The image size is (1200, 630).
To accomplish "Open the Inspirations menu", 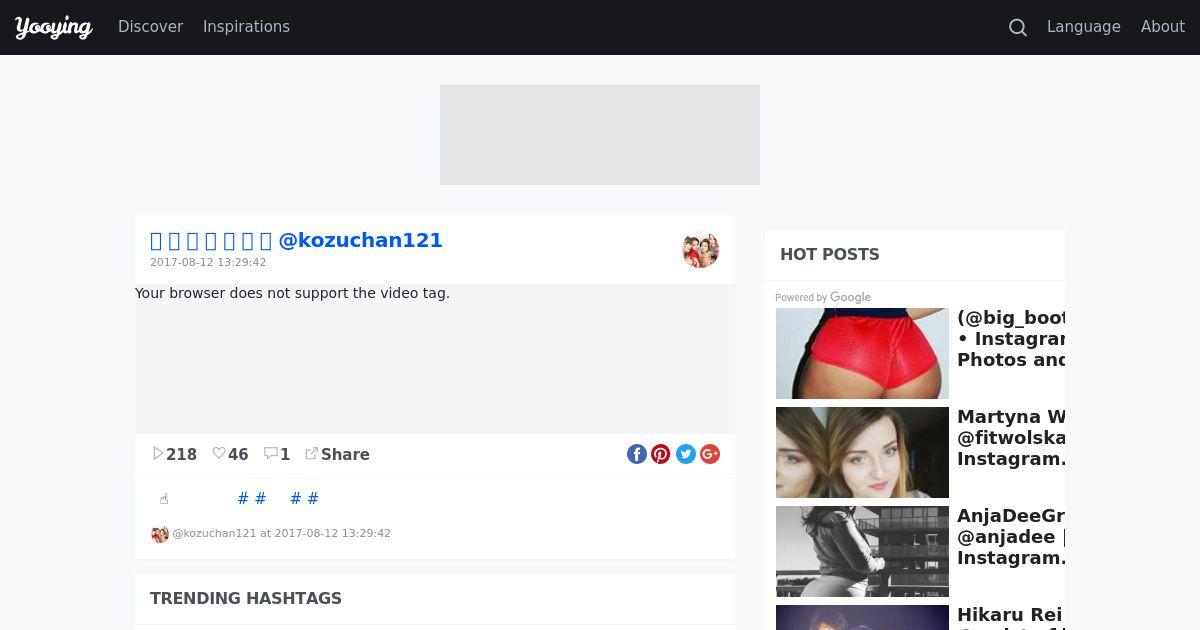I will tap(246, 27).
